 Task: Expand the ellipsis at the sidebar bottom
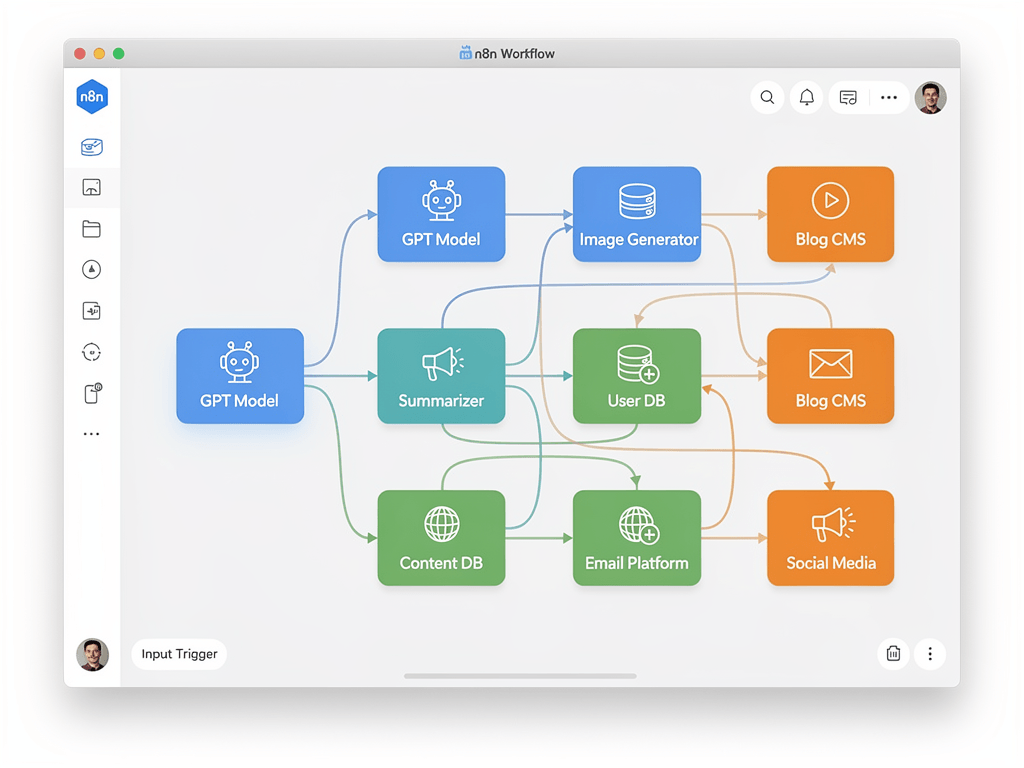pos(92,433)
